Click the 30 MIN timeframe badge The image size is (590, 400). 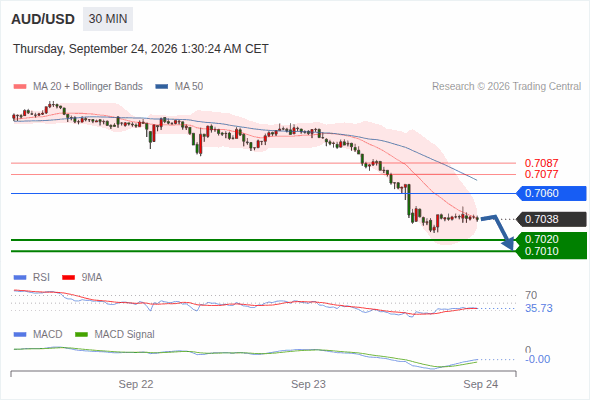[x=108, y=19]
